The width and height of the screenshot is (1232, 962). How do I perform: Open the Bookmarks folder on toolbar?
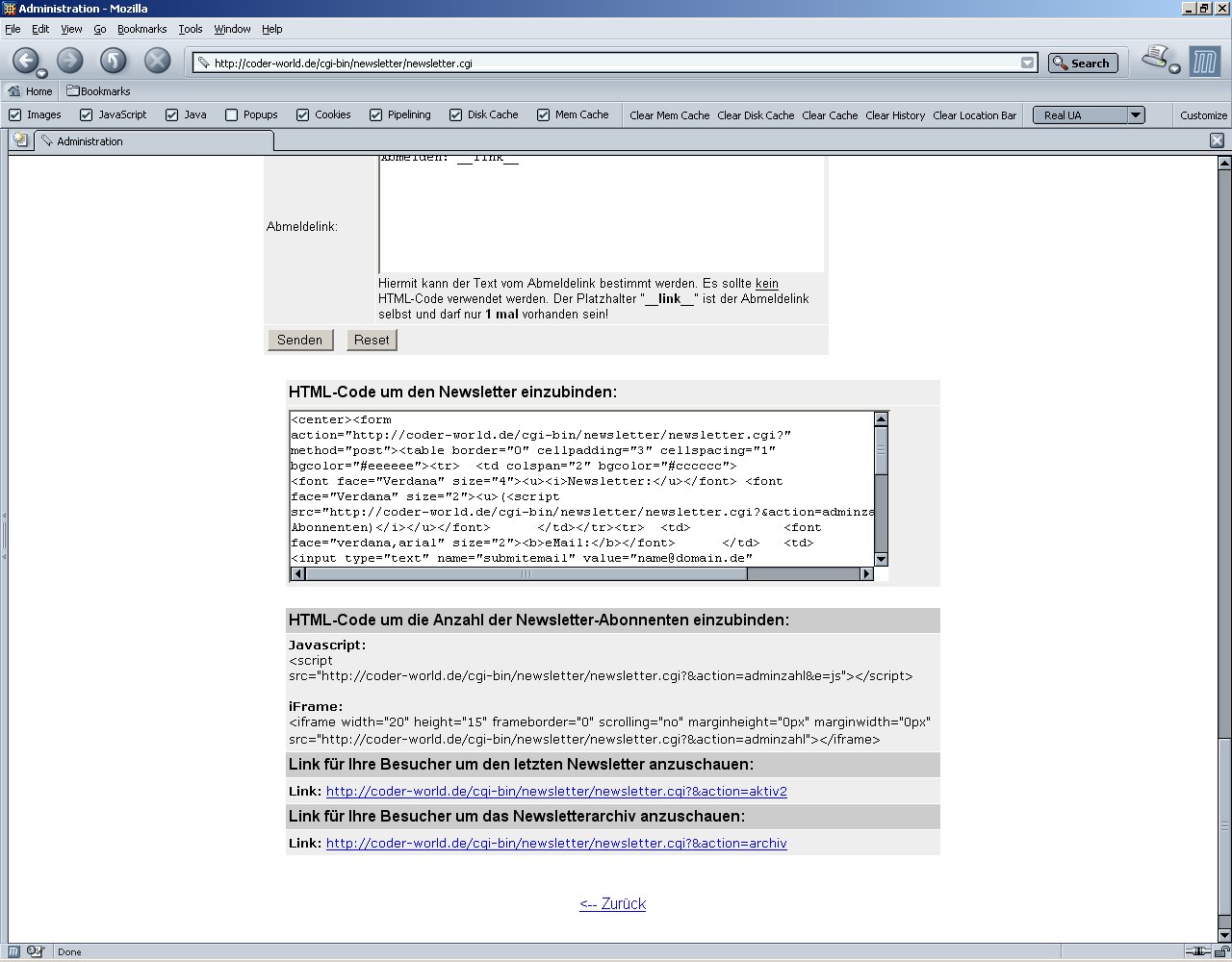tap(98, 91)
